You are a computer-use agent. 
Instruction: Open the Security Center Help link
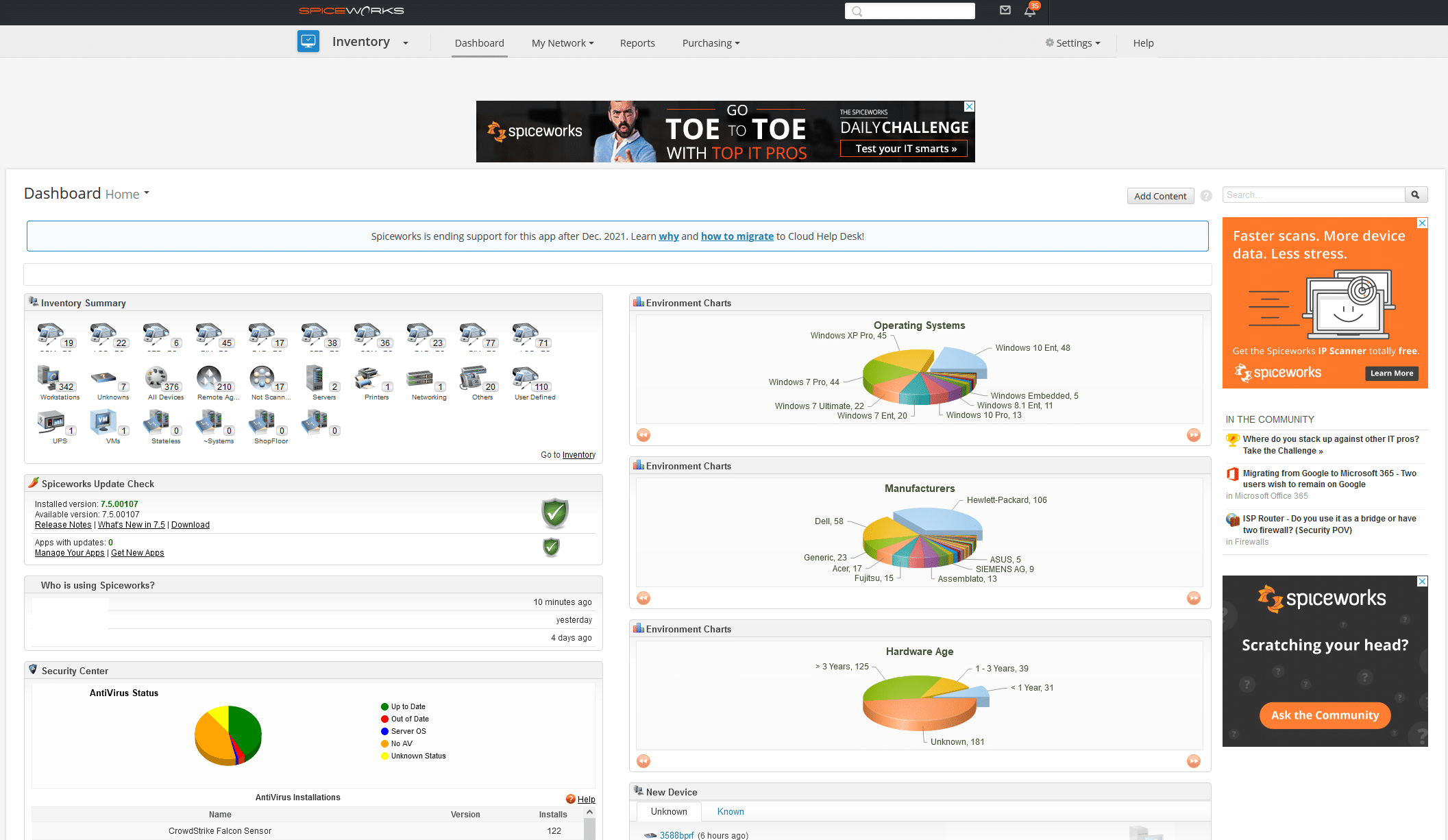[x=587, y=800]
